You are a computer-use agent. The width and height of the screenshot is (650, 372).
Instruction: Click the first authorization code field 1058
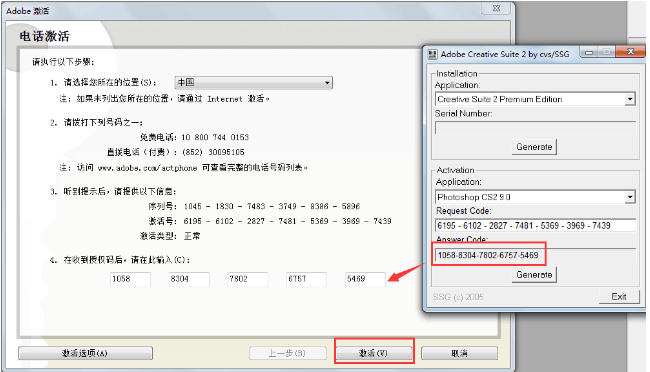131,279
